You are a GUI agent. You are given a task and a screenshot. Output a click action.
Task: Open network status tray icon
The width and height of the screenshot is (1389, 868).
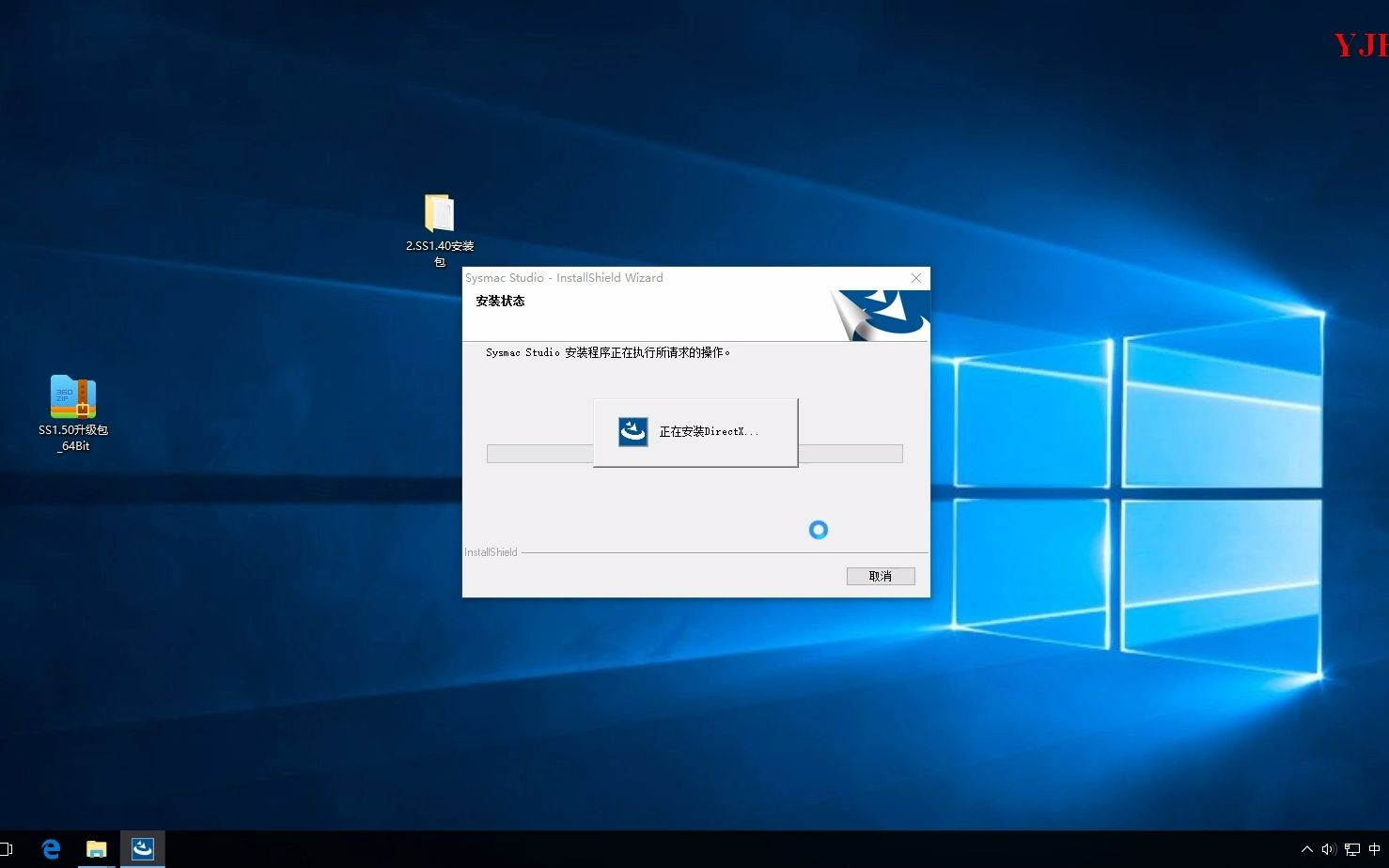[x=1352, y=849]
